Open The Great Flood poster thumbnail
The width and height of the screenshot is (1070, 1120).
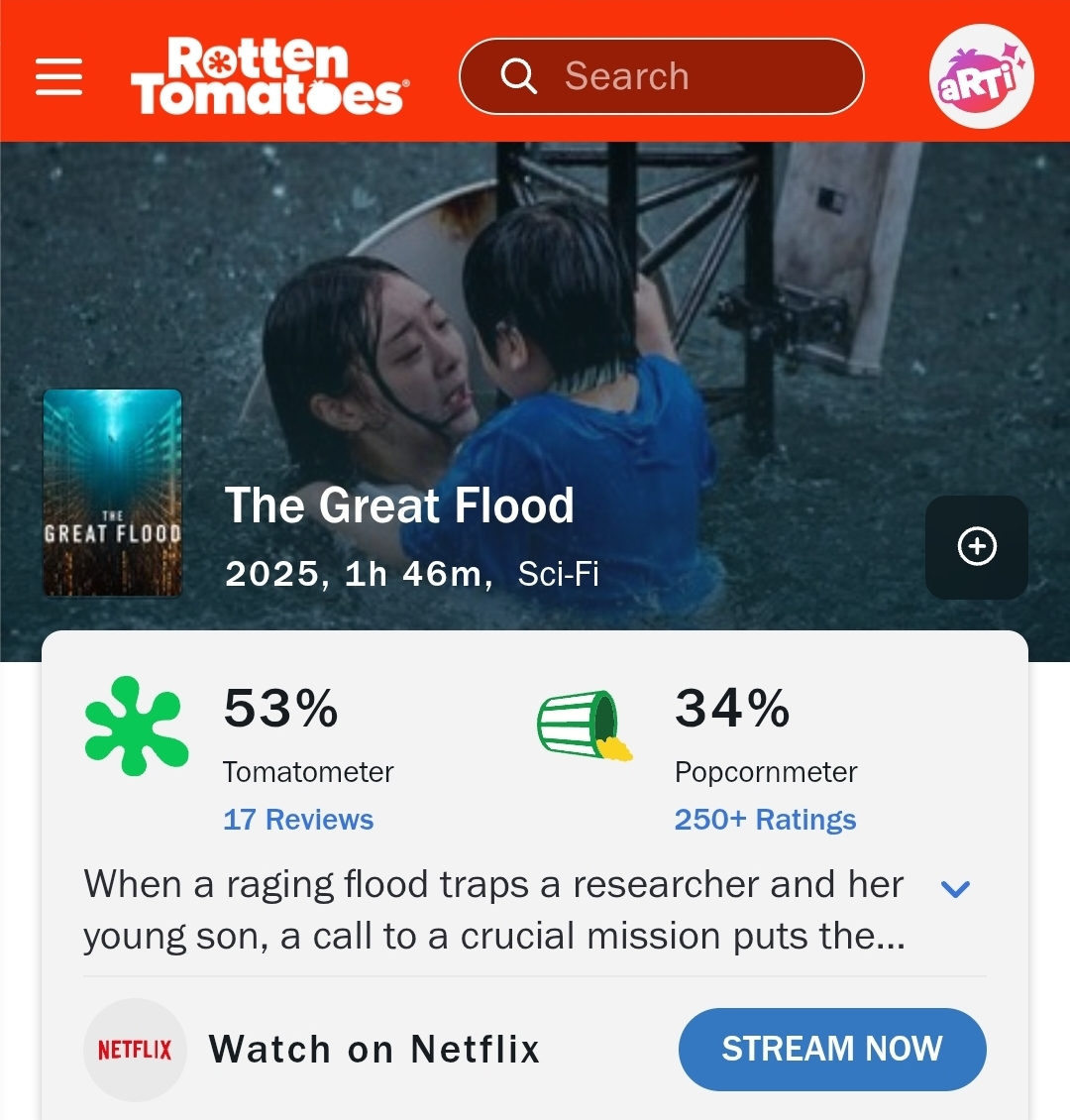113,493
